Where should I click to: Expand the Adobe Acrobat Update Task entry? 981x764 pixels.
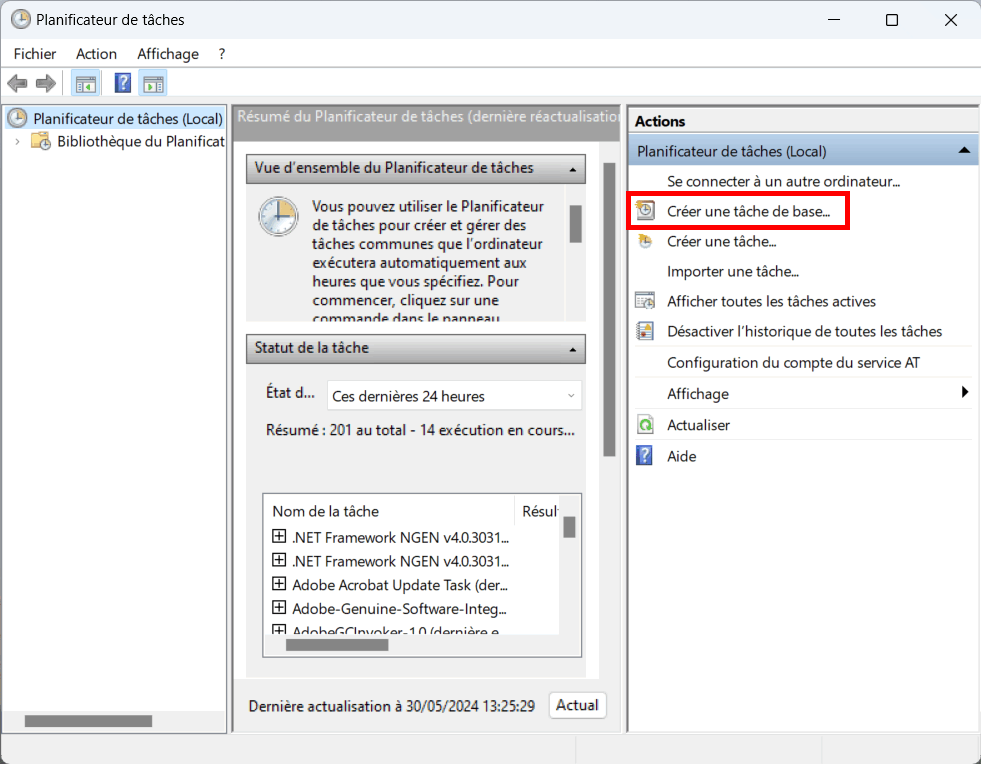(x=279, y=584)
